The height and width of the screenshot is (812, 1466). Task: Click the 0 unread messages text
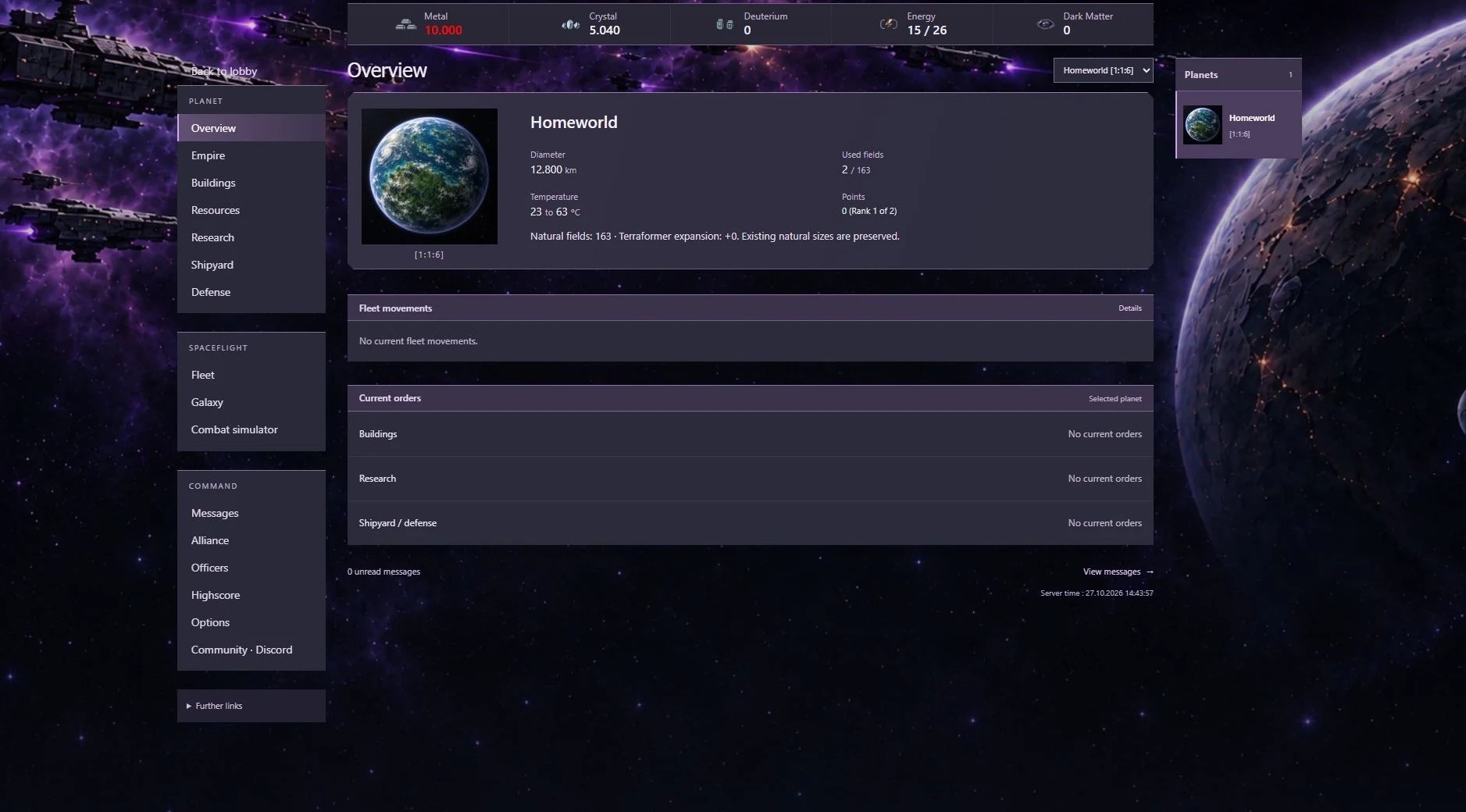tap(383, 572)
